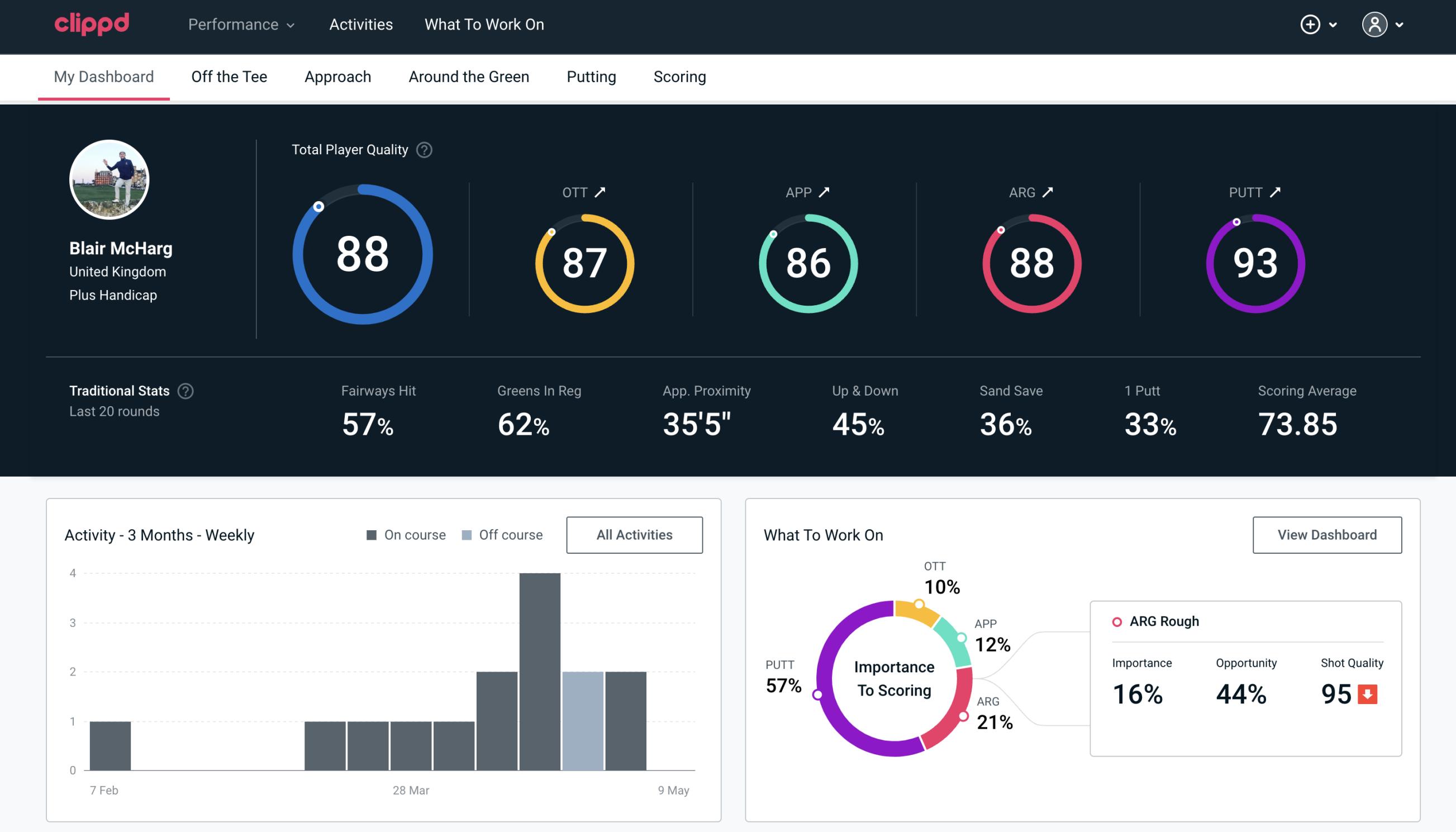Select the Around the Green menu item
The width and height of the screenshot is (1456, 832).
(x=468, y=76)
